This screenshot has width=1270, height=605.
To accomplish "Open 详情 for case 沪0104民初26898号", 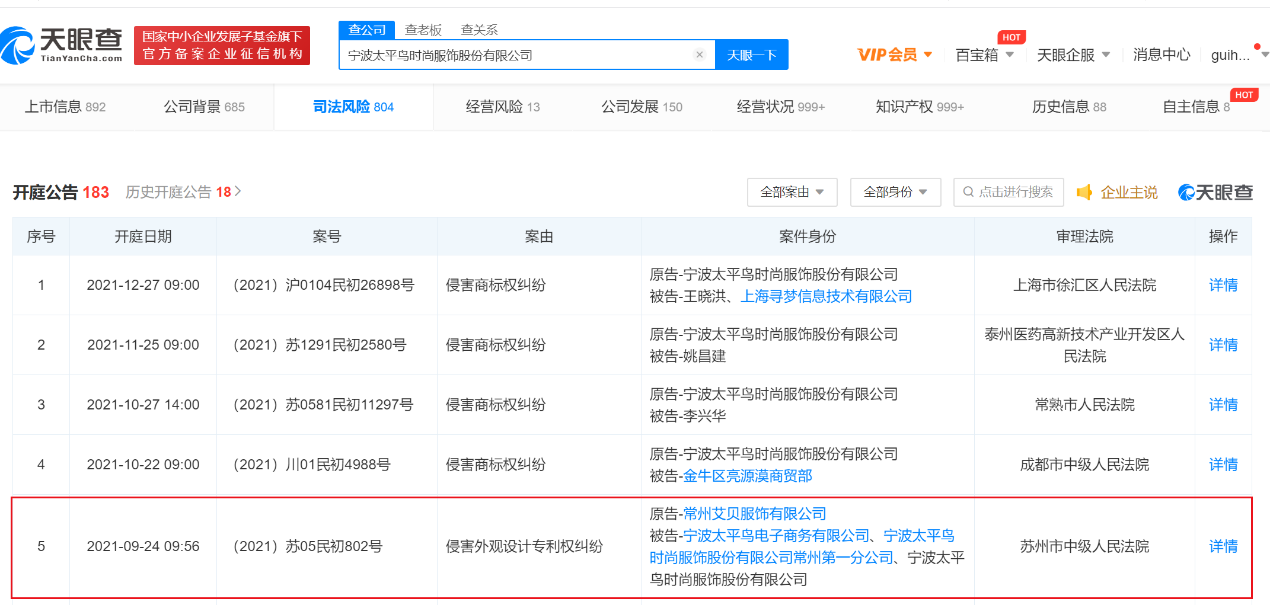I will 1223,285.
